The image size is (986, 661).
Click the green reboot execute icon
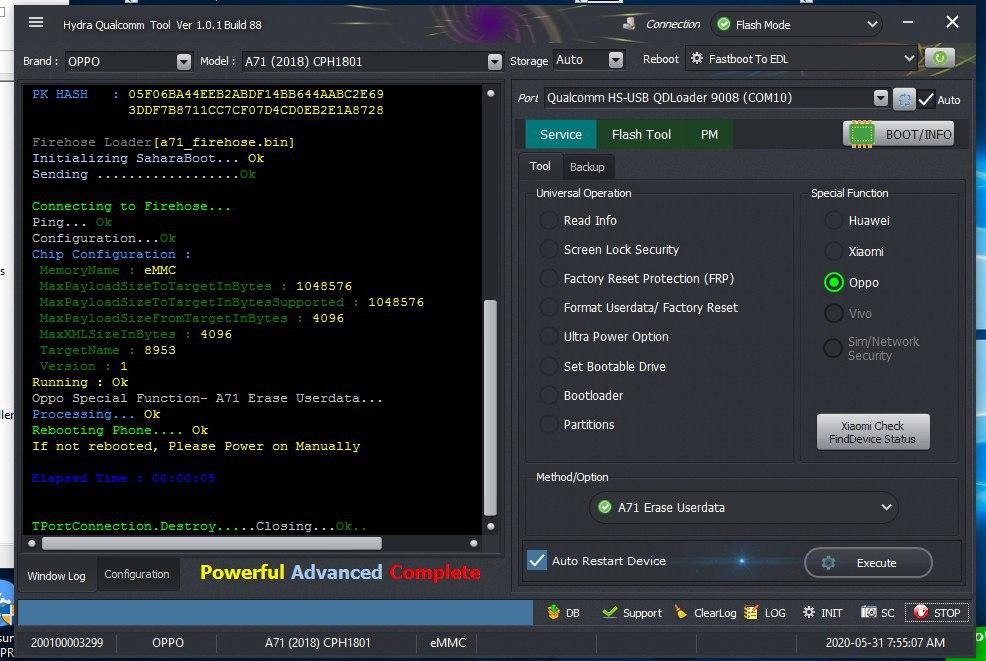939,58
